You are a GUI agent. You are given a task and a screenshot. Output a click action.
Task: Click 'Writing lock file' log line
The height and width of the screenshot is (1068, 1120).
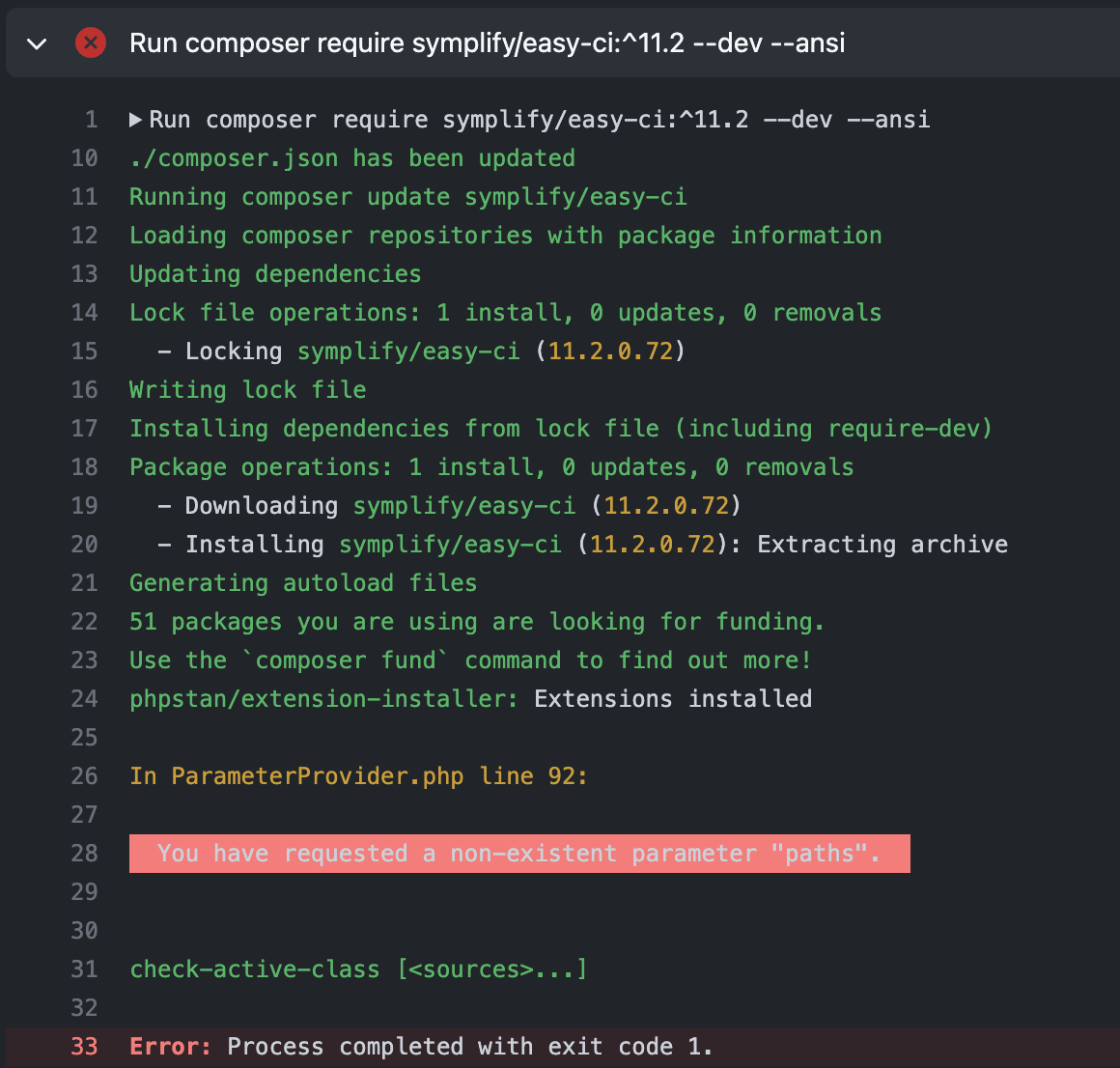pos(248,389)
